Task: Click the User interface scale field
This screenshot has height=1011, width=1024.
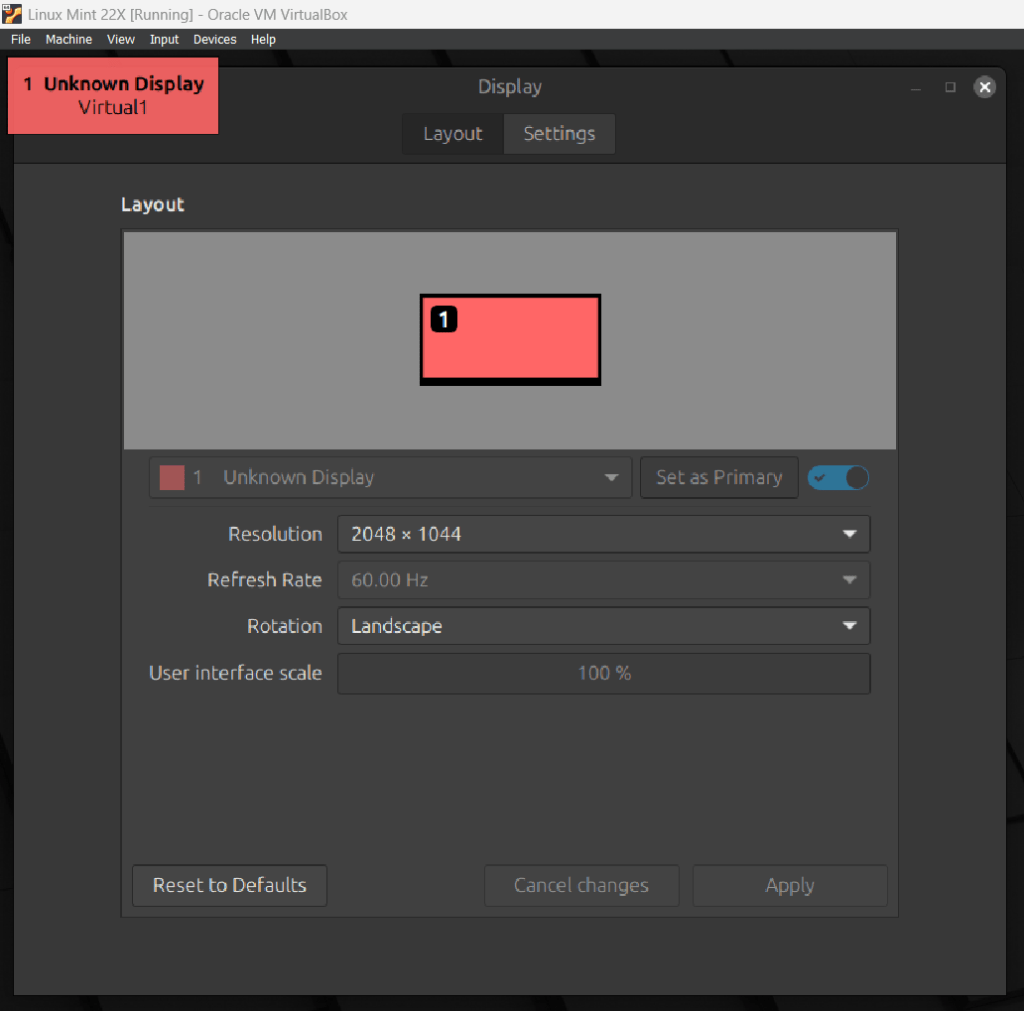Action: click(603, 674)
